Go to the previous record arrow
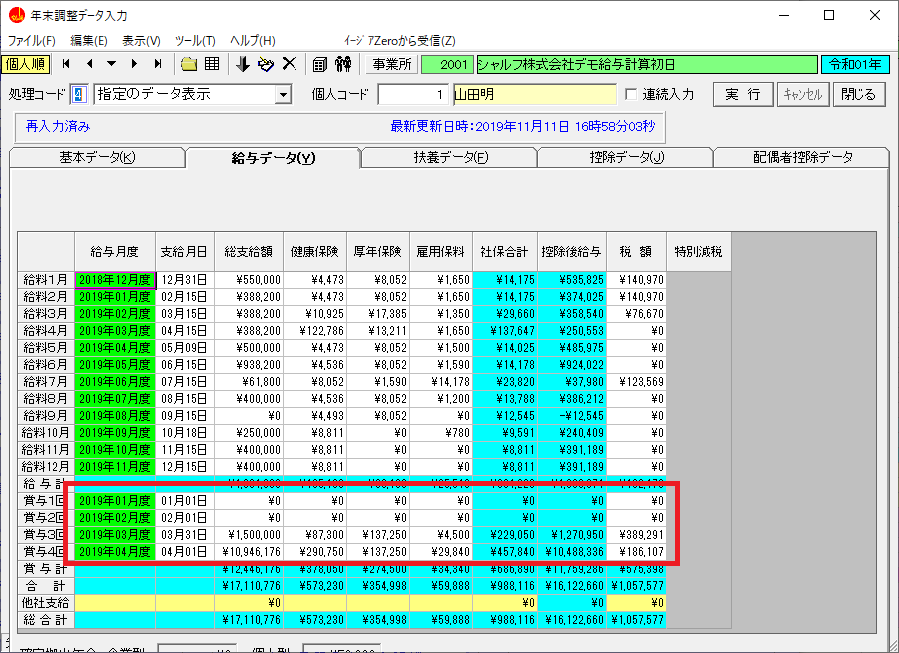899x653 pixels. [89, 64]
